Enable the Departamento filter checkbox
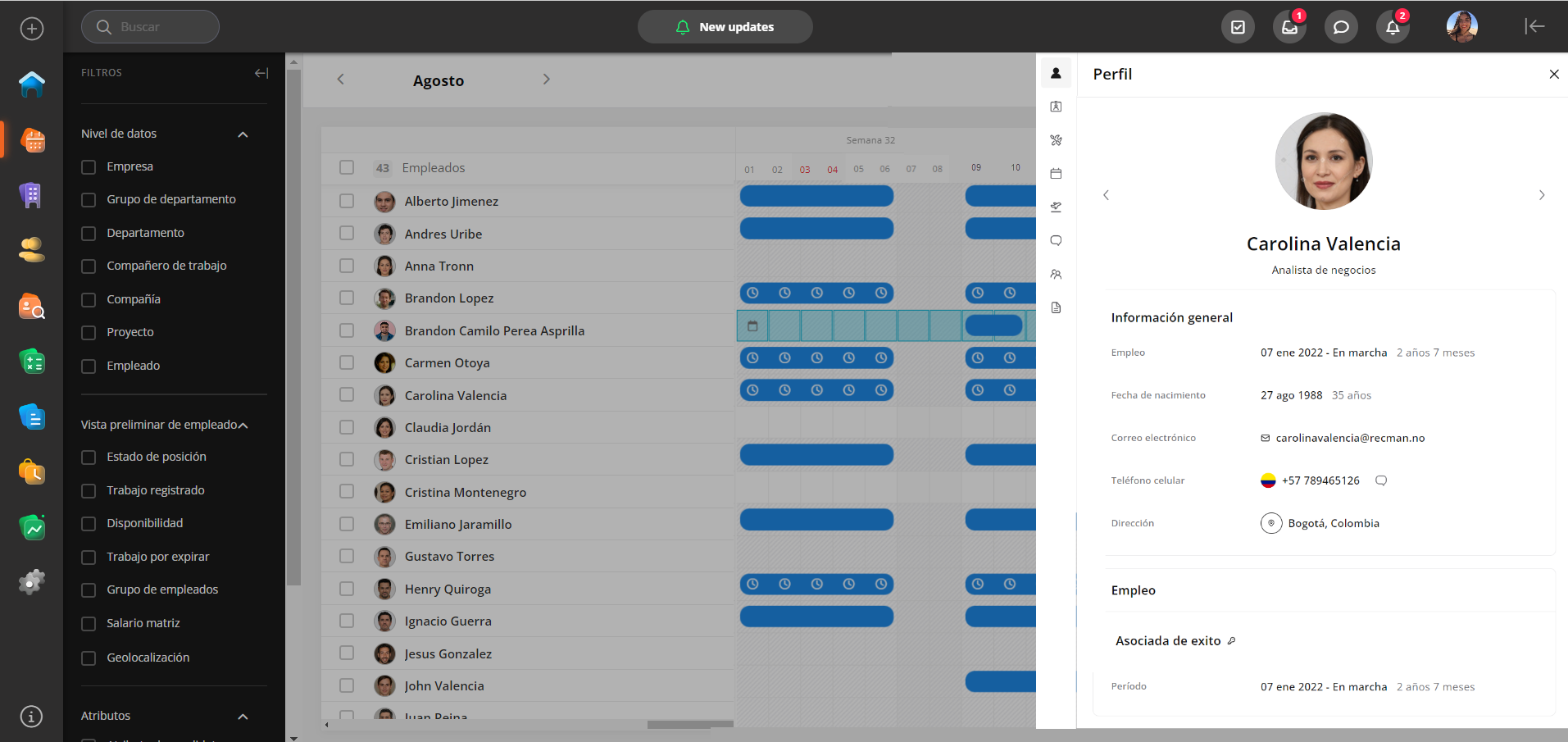The width and height of the screenshot is (1568, 742). 89,234
